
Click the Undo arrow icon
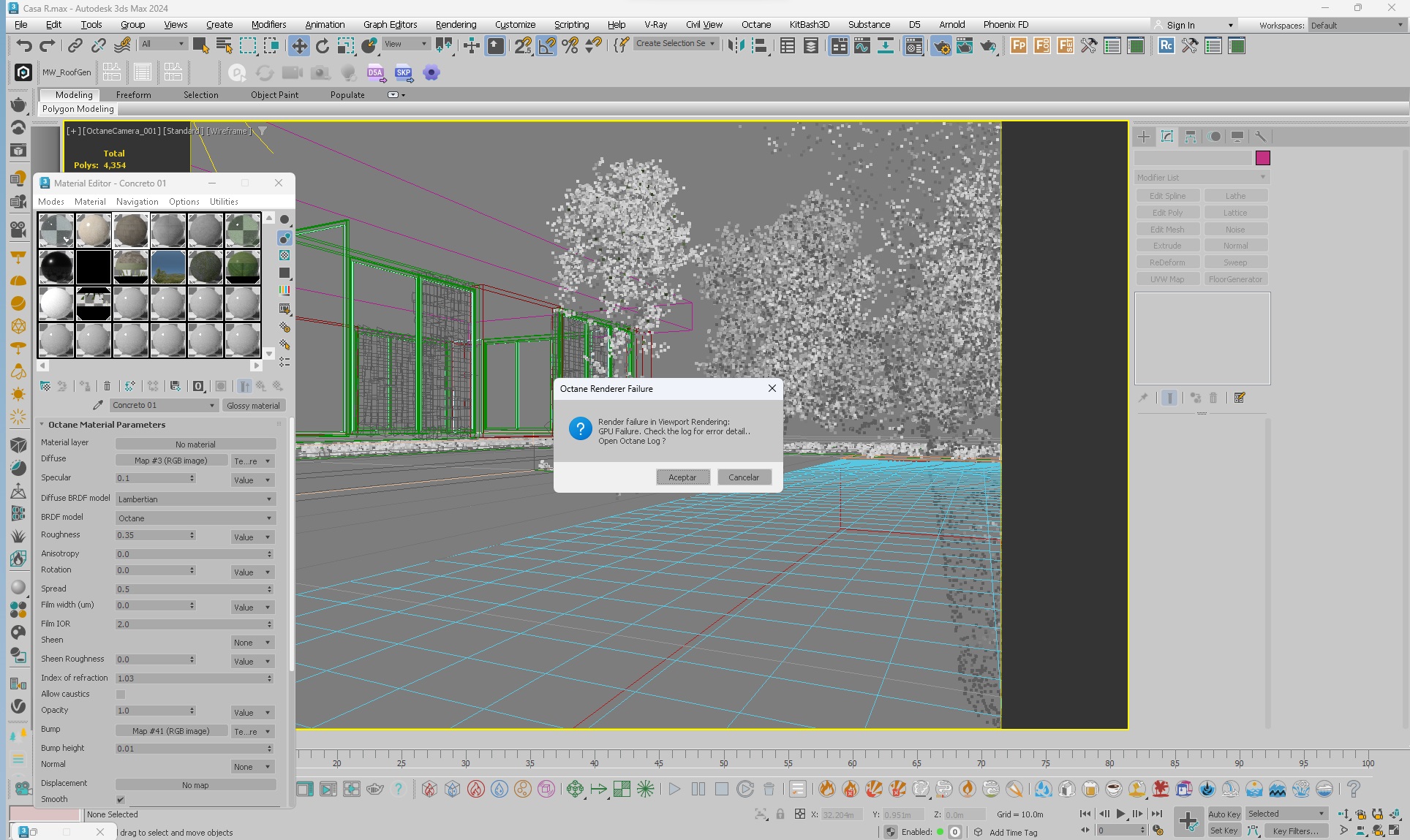(24, 46)
